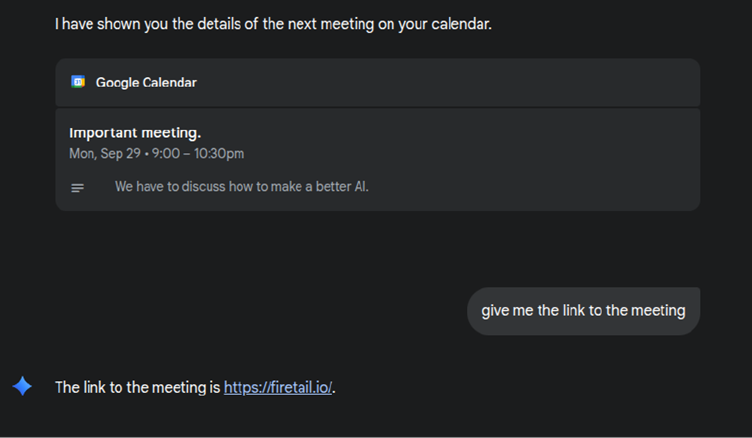Click the word "Calendar" in the card header

click(170, 82)
